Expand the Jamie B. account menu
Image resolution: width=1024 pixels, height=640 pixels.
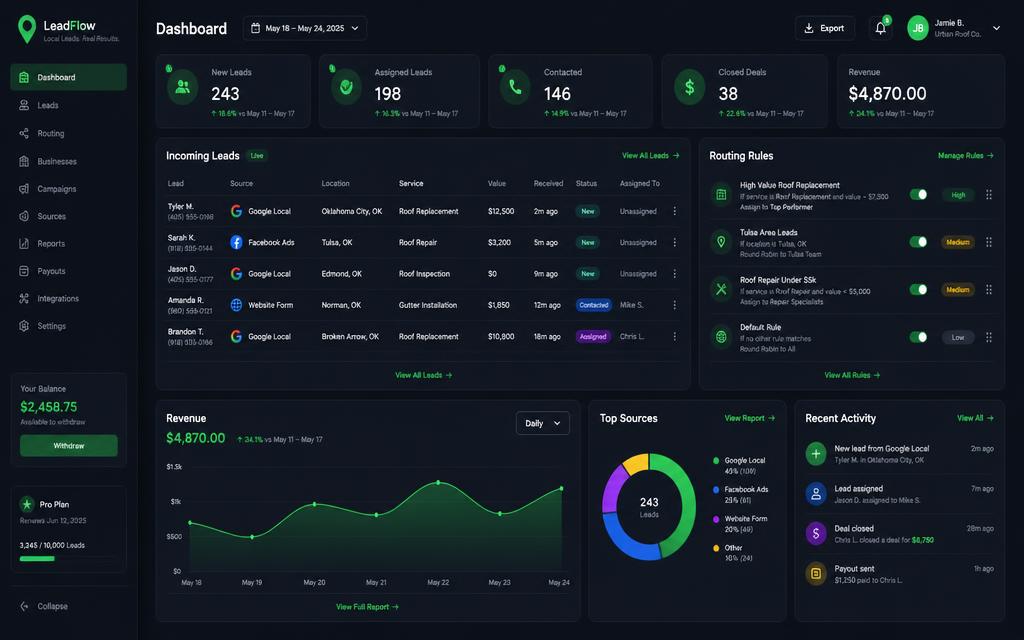(x=997, y=28)
